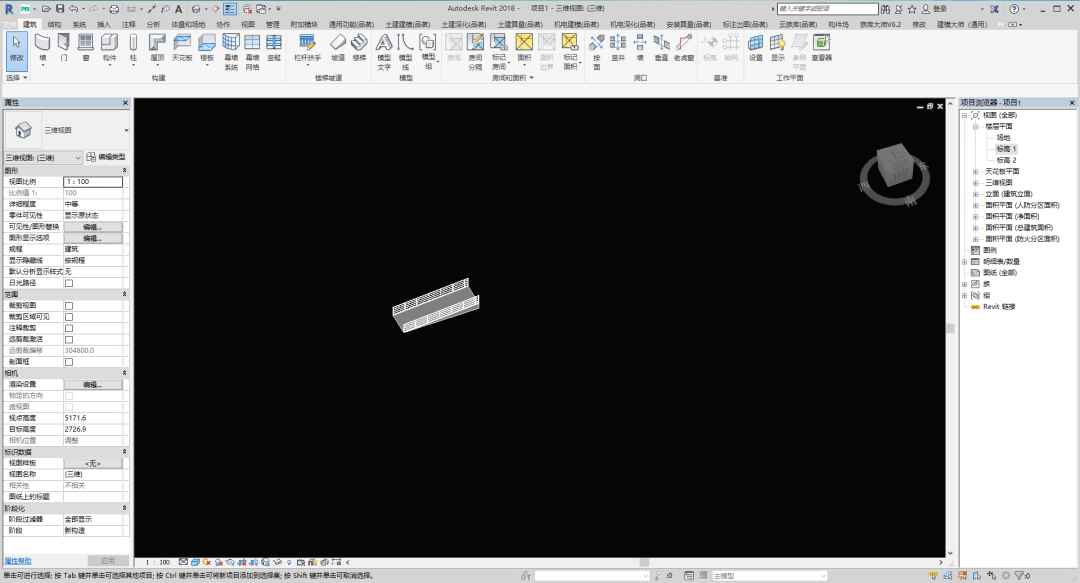Expand the 明细表/数量 tree node
The height and width of the screenshot is (583, 1080).
point(964,262)
